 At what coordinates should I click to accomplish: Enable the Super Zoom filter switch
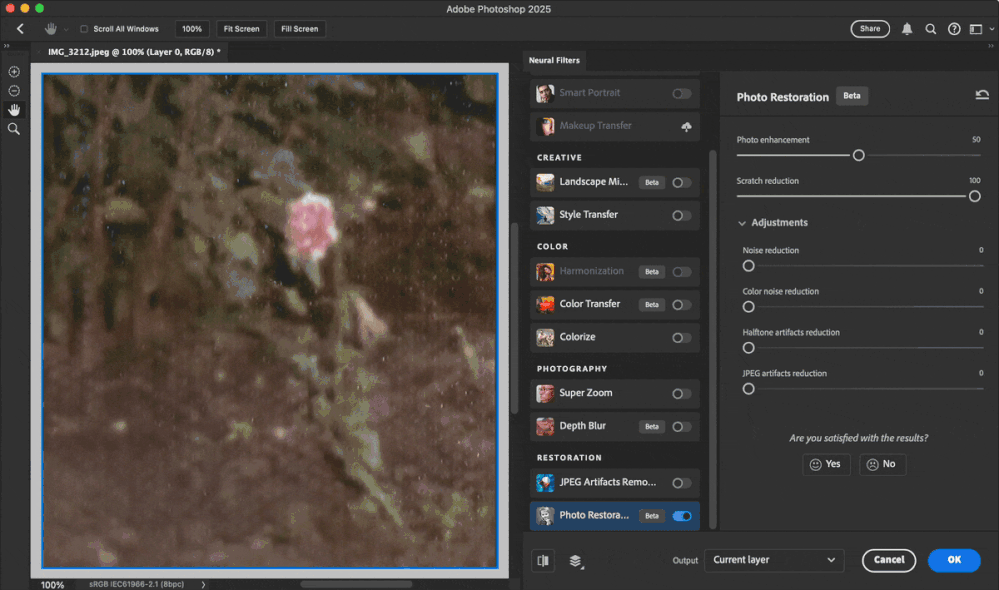681,394
